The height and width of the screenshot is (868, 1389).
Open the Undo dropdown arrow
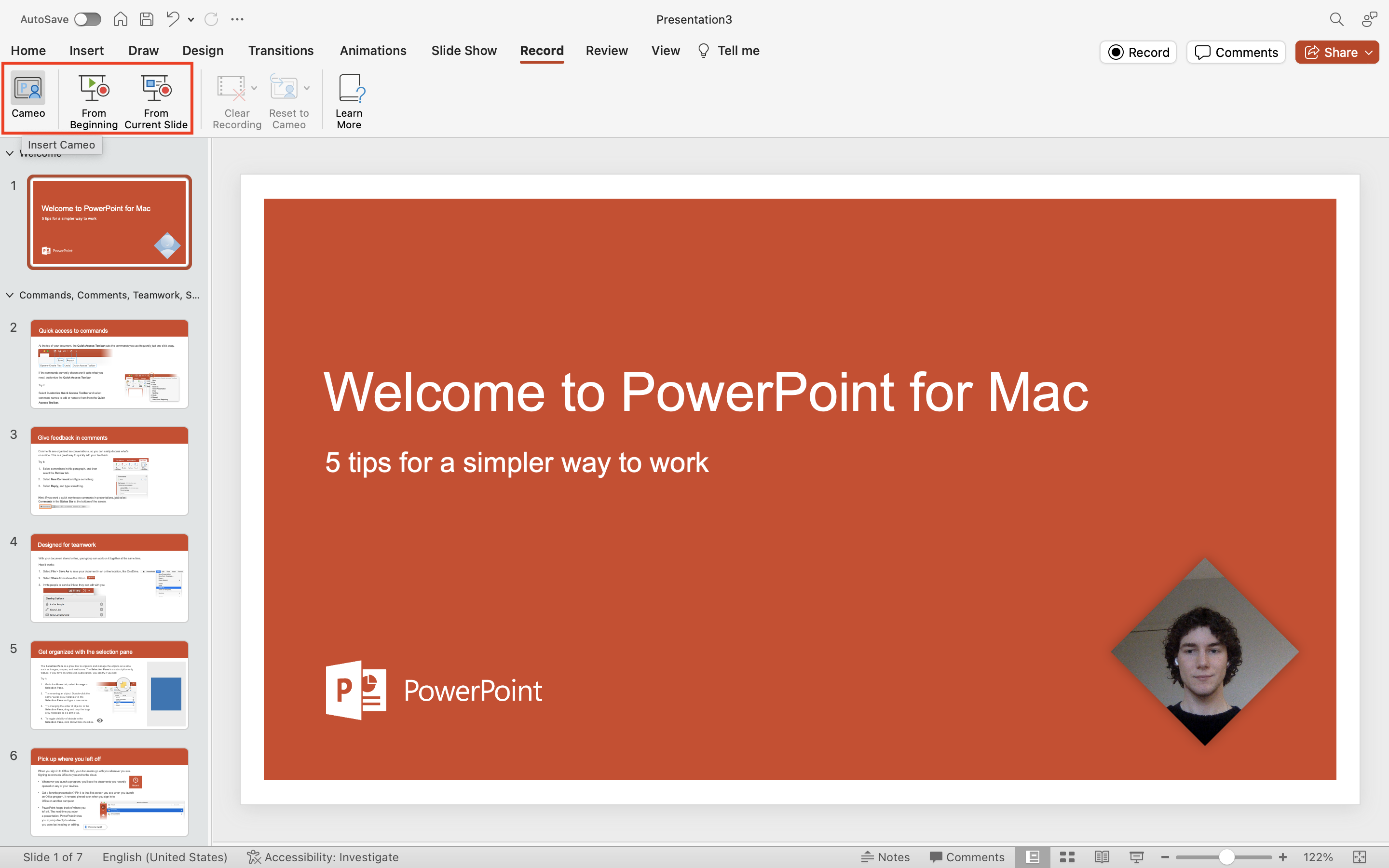pos(191,19)
